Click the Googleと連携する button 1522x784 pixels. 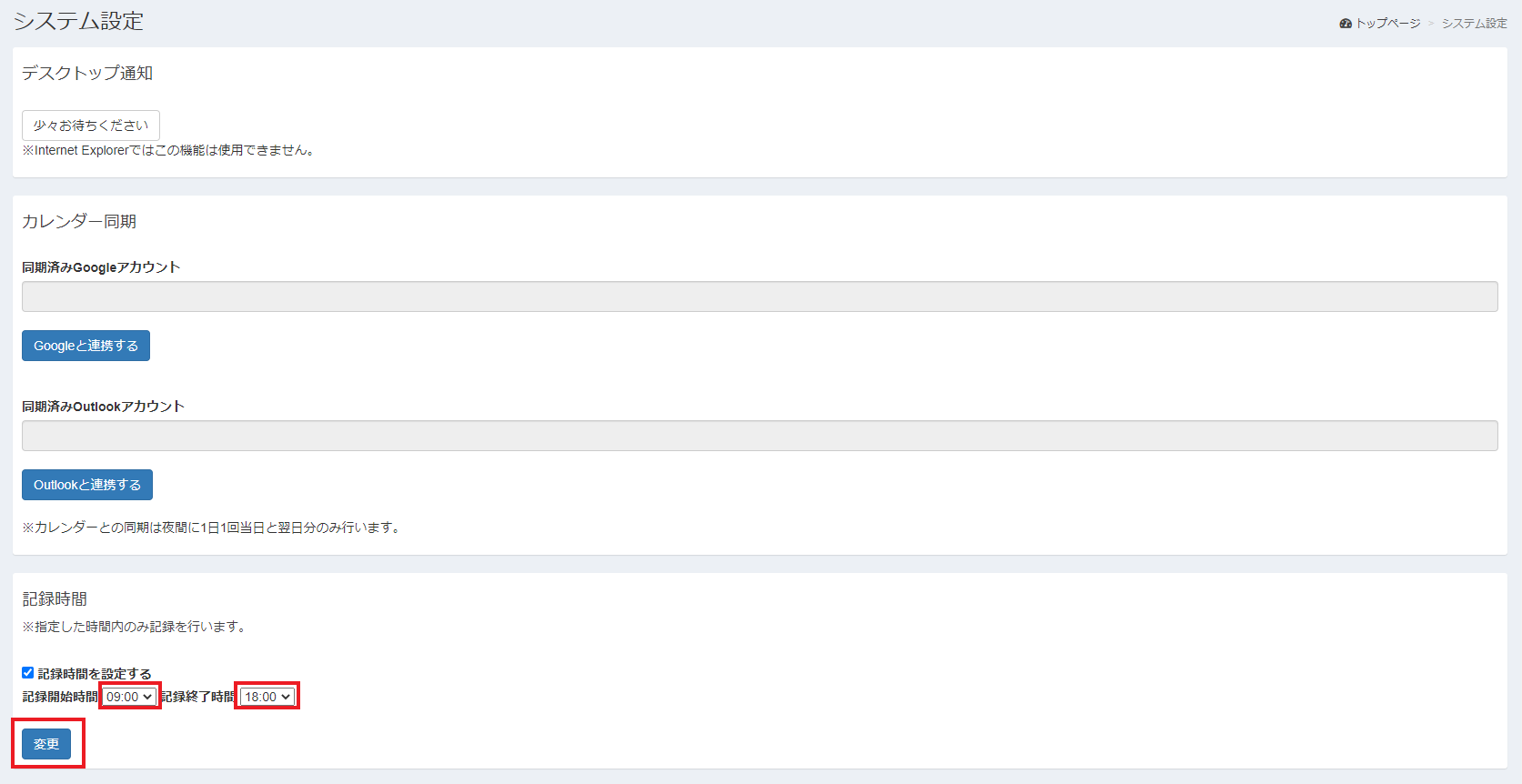coord(86,346)
